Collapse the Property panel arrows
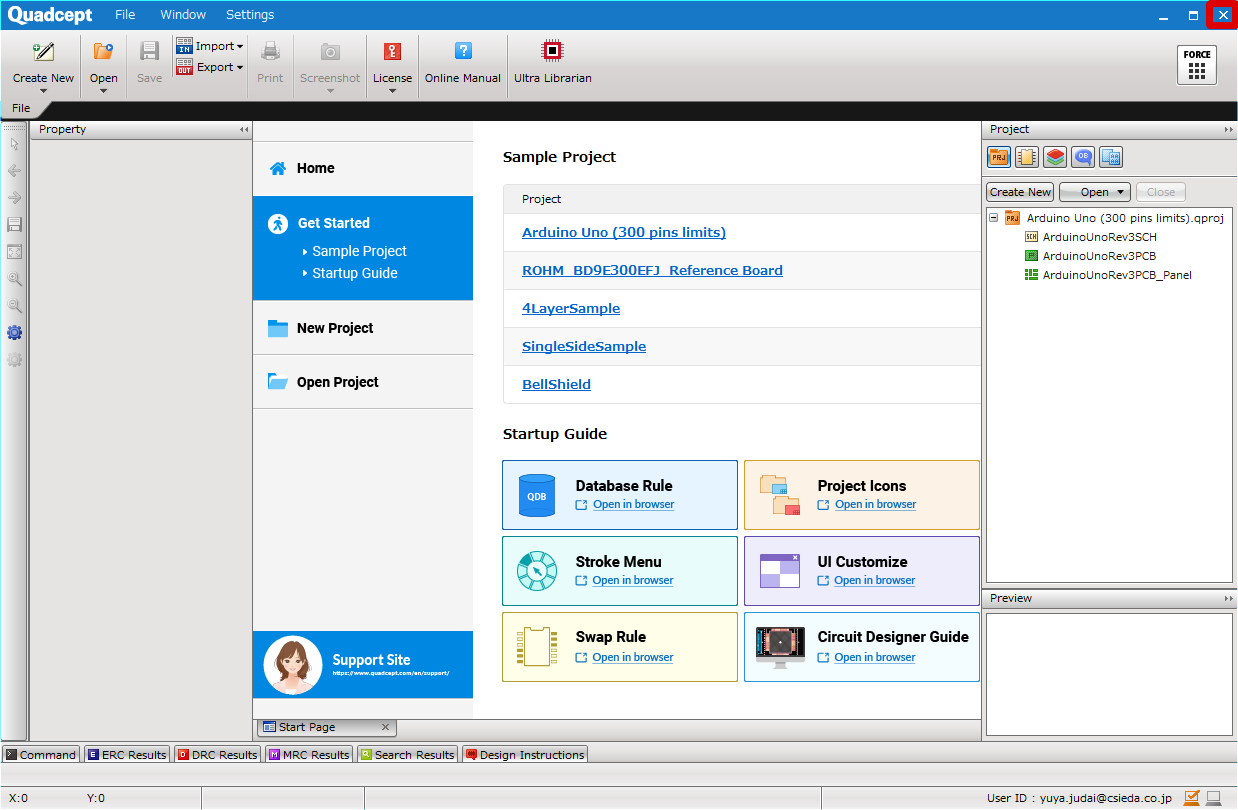The image size is (1238, 810). pyautogui.click(x=244, y=130)
